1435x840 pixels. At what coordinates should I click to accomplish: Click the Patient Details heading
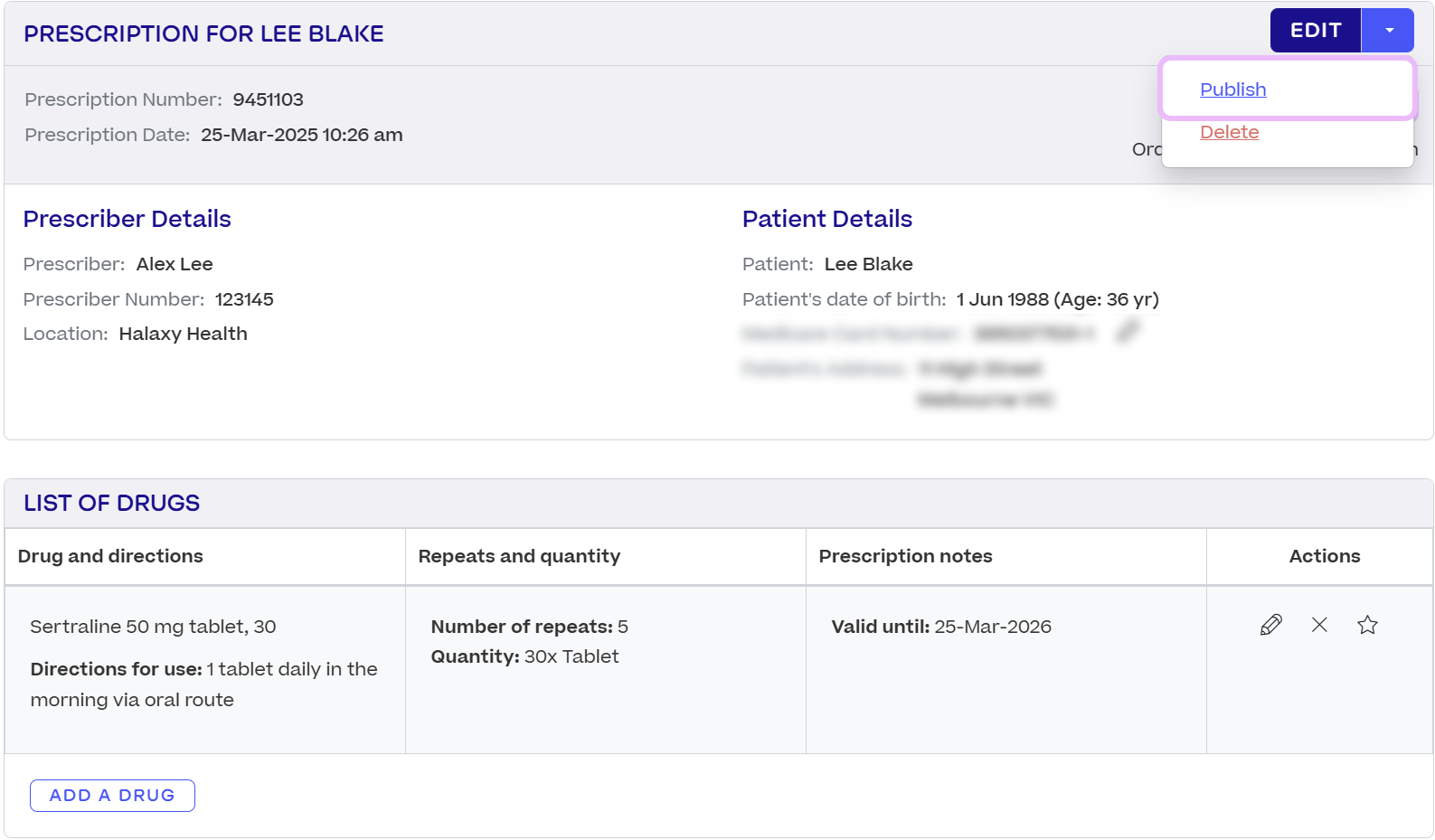click(826, 219)
